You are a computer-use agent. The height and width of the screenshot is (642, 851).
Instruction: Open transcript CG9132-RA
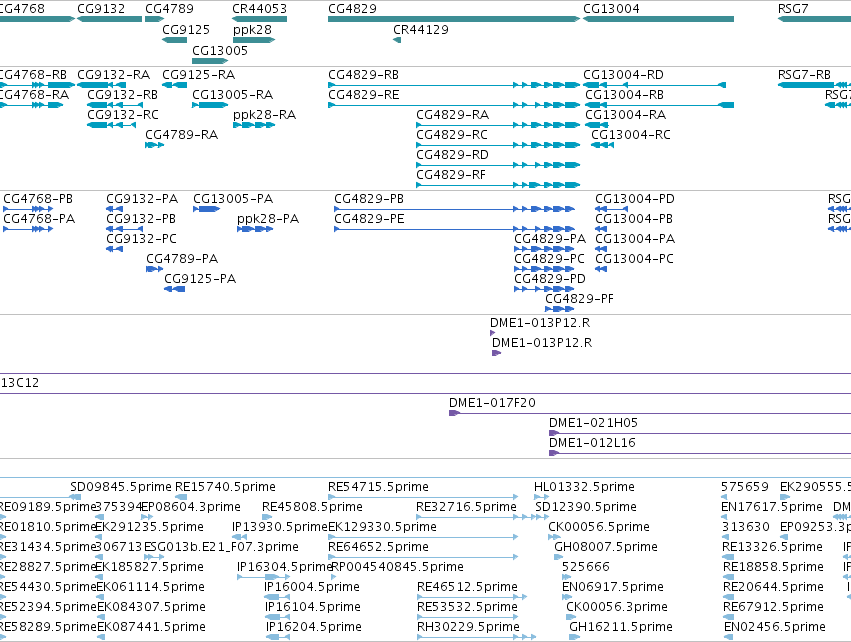(113, 75)
